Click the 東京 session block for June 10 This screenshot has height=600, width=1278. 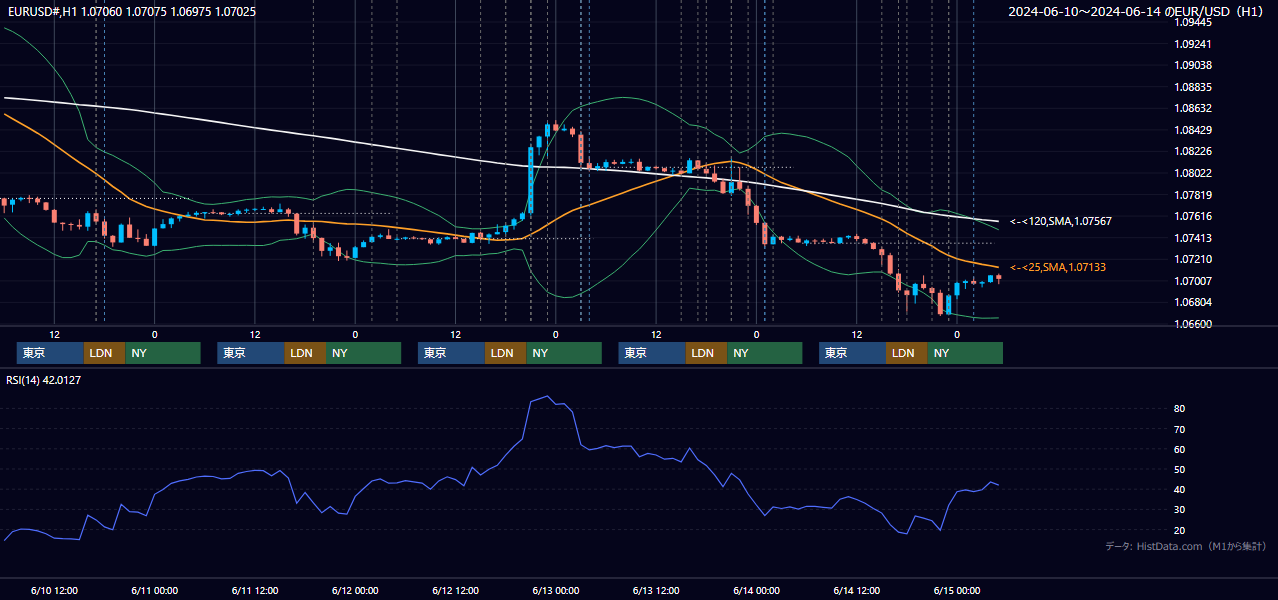50,353
